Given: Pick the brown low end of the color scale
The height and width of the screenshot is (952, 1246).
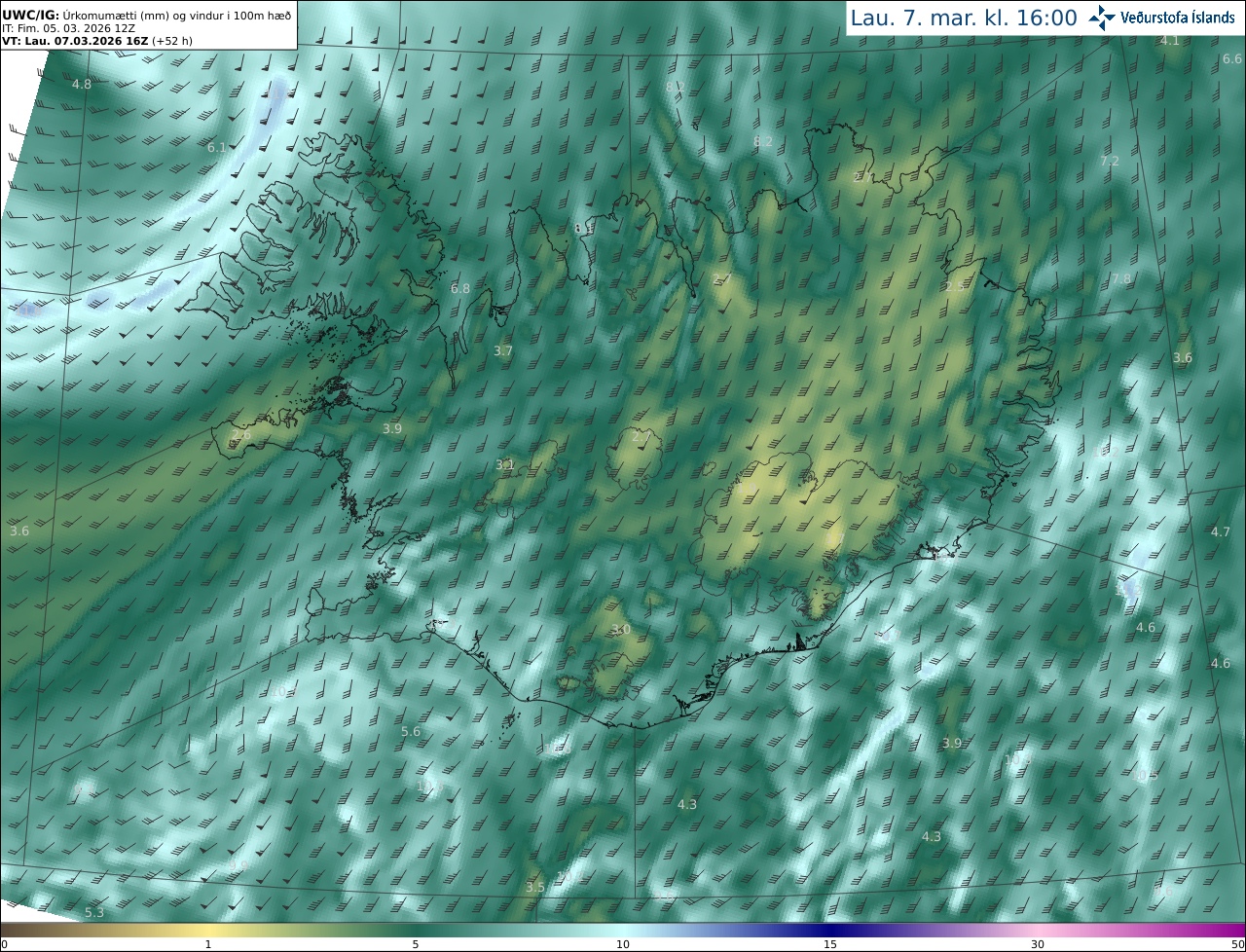Looking at the screenshot, I should 19,930.
